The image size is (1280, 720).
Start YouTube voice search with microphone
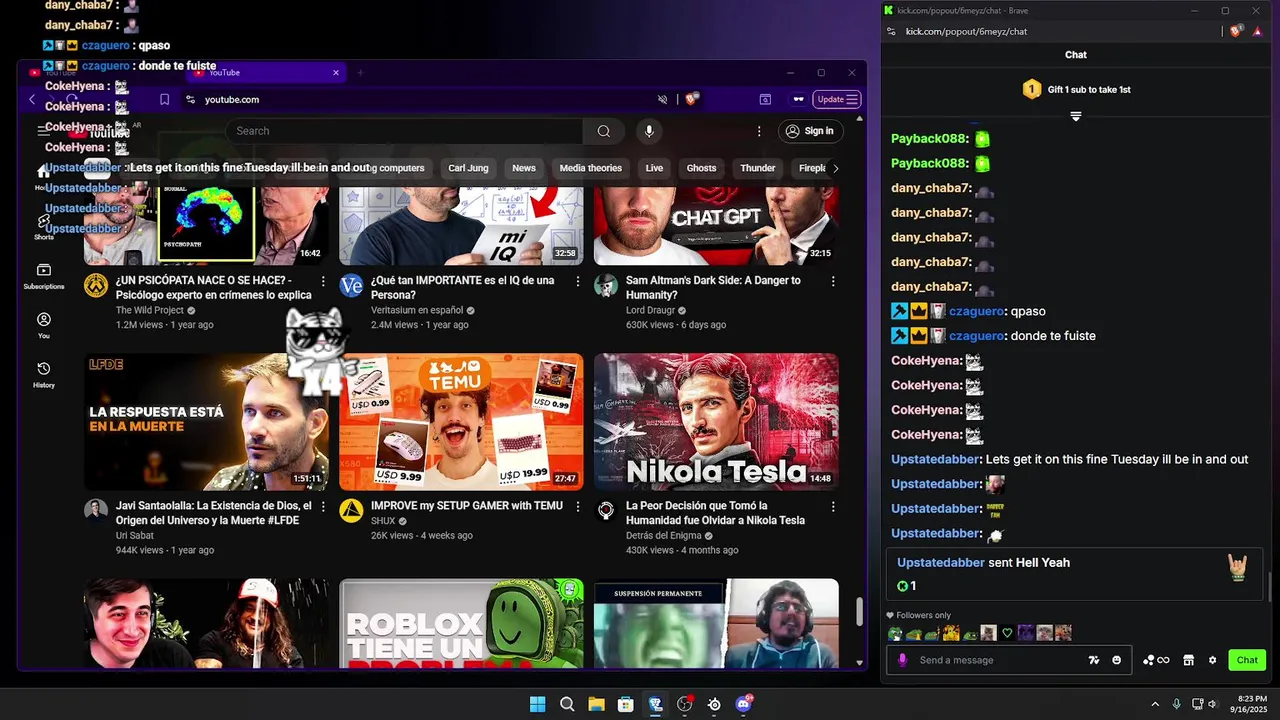pos(649,131)
